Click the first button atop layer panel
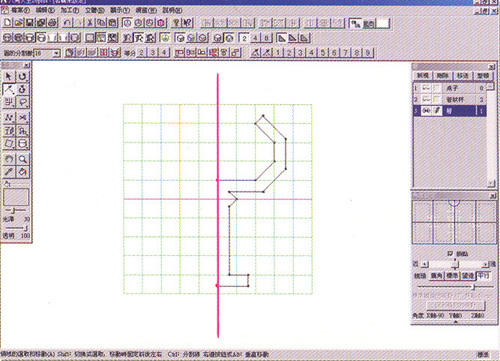This screenshot has height=361, width=500. (423, 76)
